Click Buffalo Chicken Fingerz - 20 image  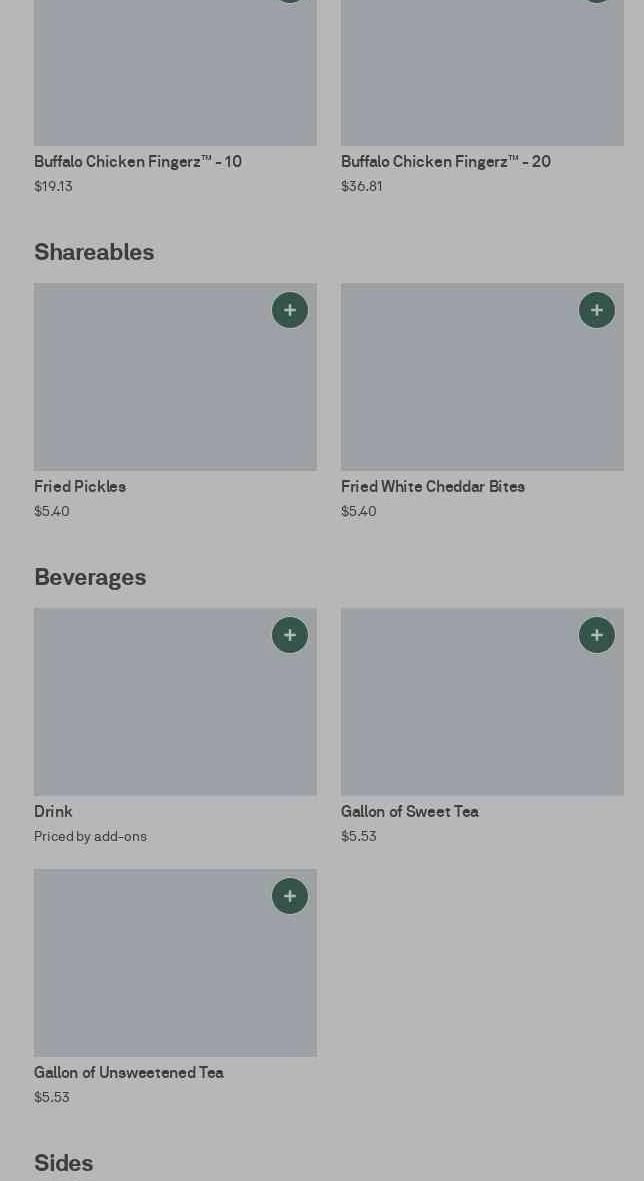482,72
